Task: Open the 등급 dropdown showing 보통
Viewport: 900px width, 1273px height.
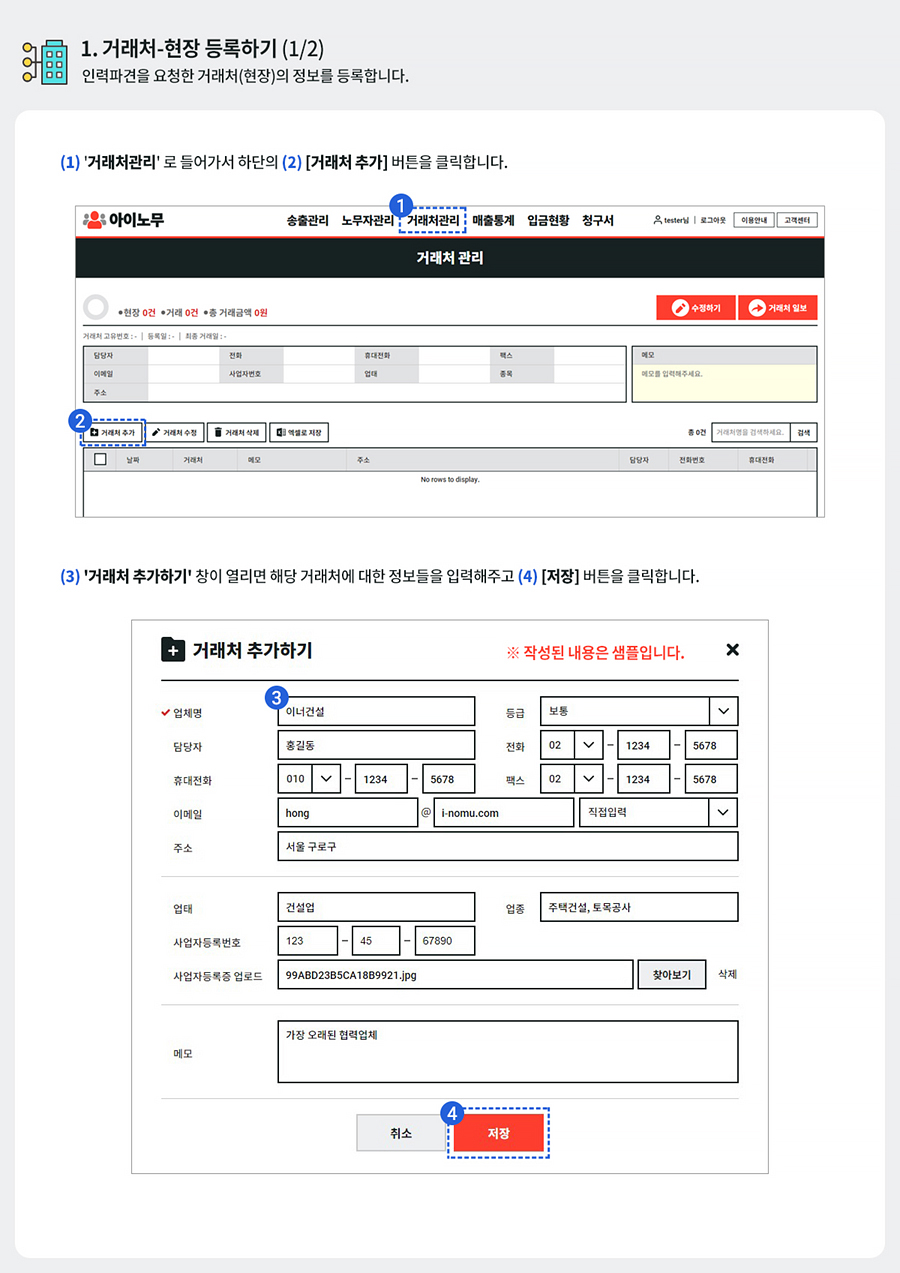Action: (x=639, y=712)
